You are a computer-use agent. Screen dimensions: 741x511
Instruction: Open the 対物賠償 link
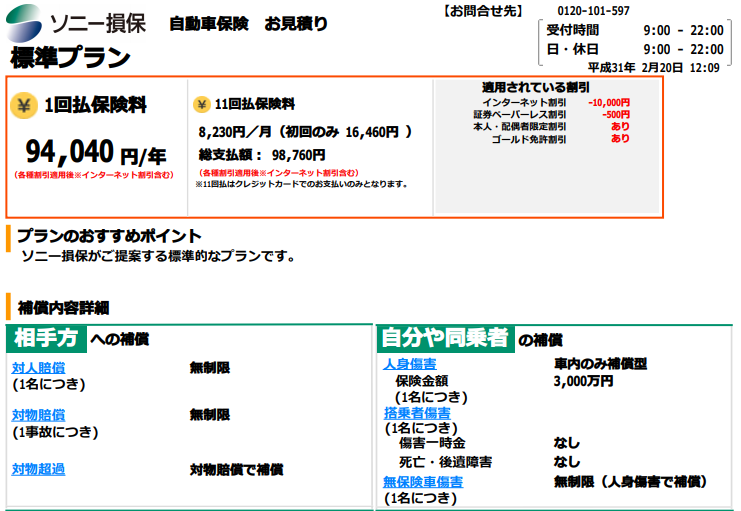click(39, 415)
